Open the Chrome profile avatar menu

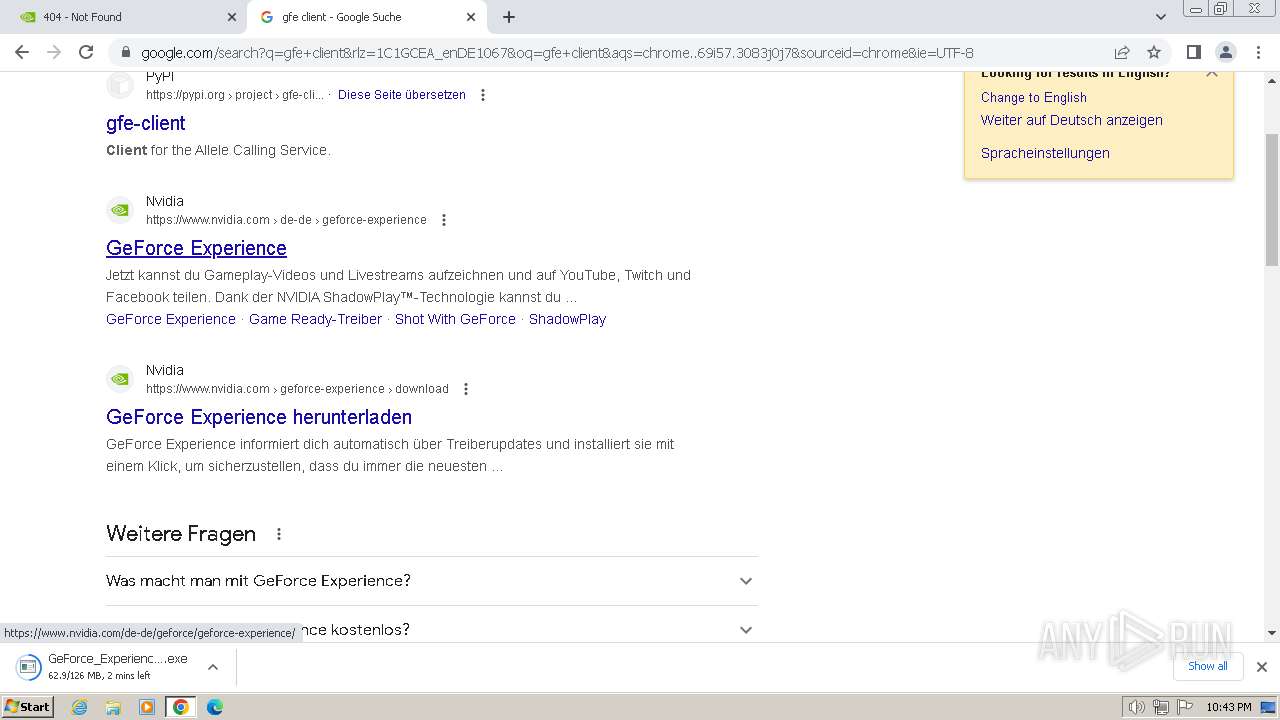(1225, 52)
